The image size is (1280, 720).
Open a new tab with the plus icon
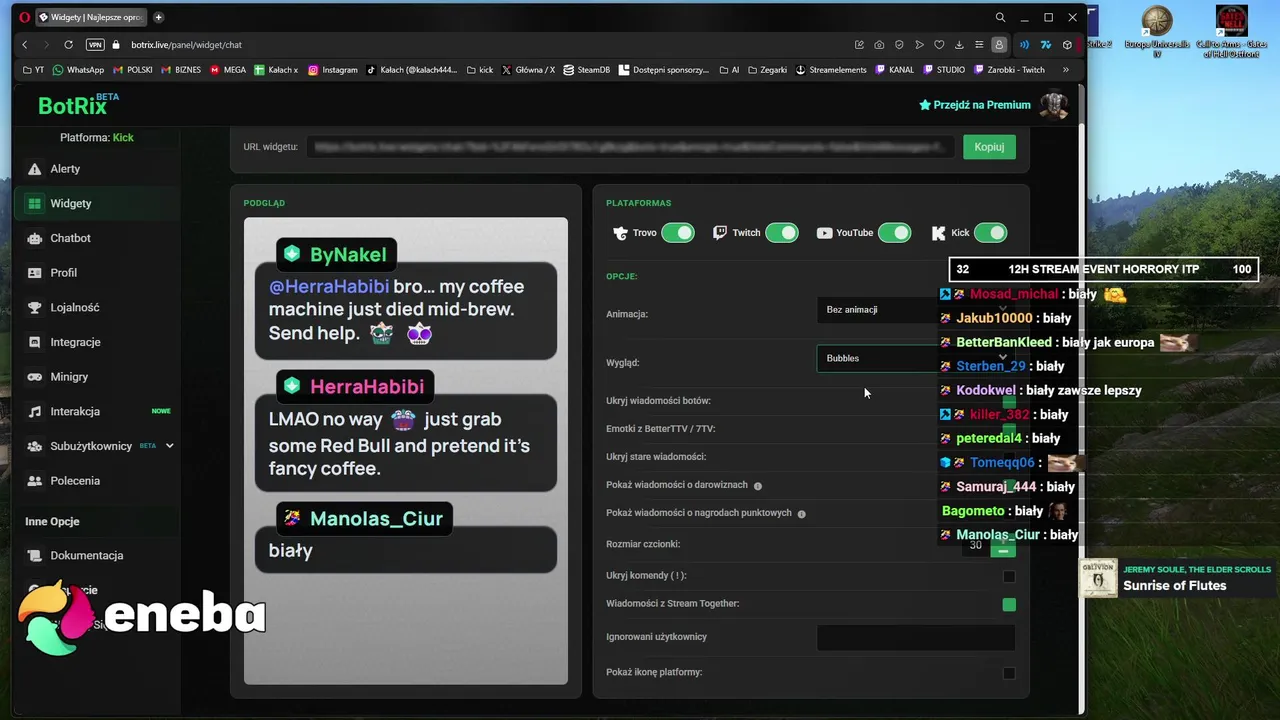pyautogui.click(x=158, y=17)
